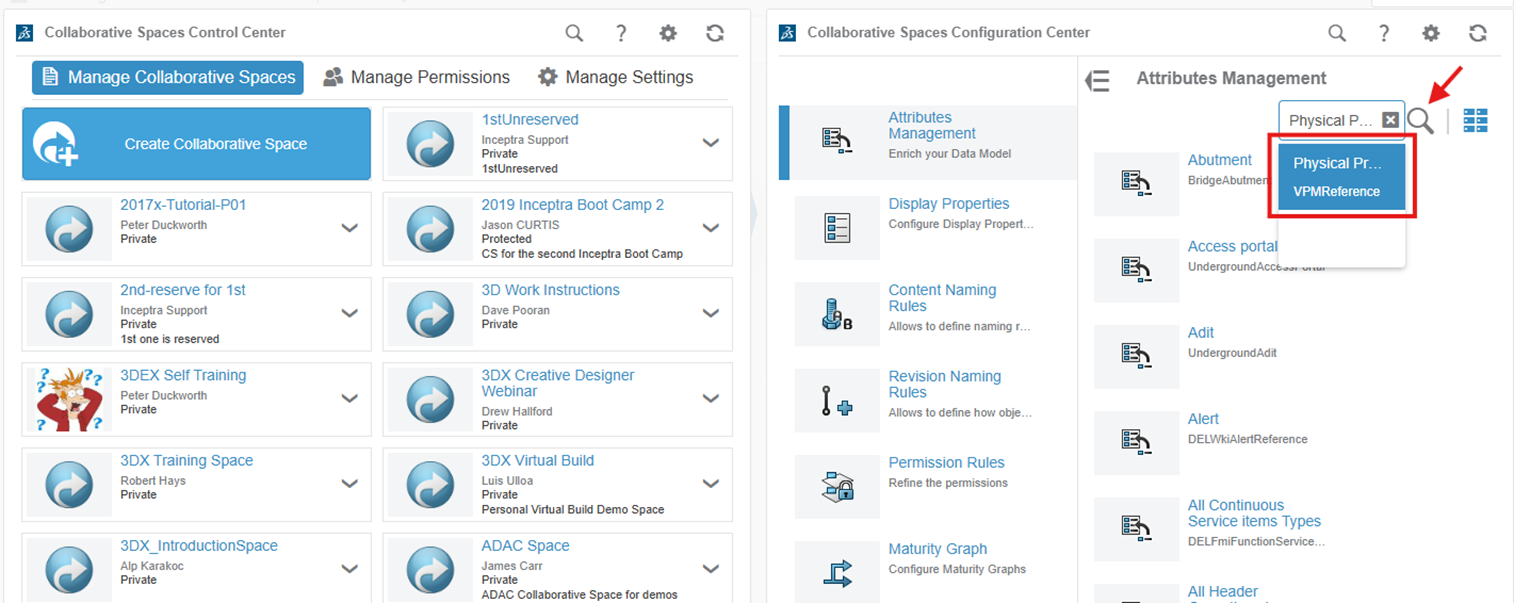Open the Adit type link
The image size is (1514, 603).
tap(1201, 333)
